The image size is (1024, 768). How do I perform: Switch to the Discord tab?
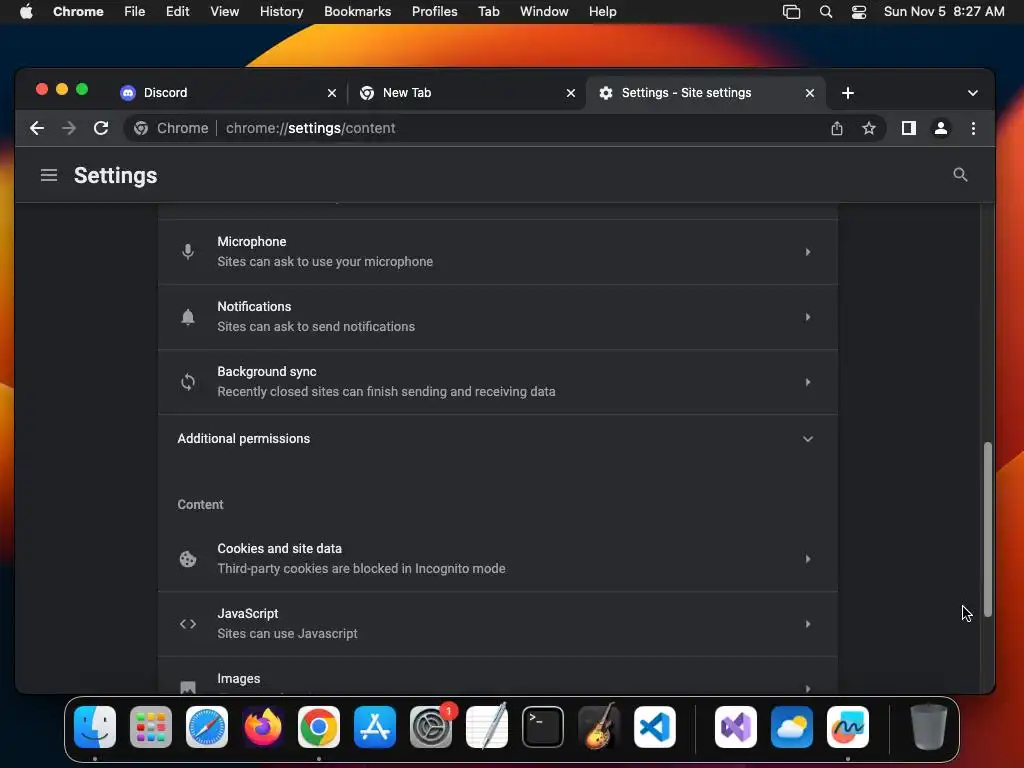(228, 93)
